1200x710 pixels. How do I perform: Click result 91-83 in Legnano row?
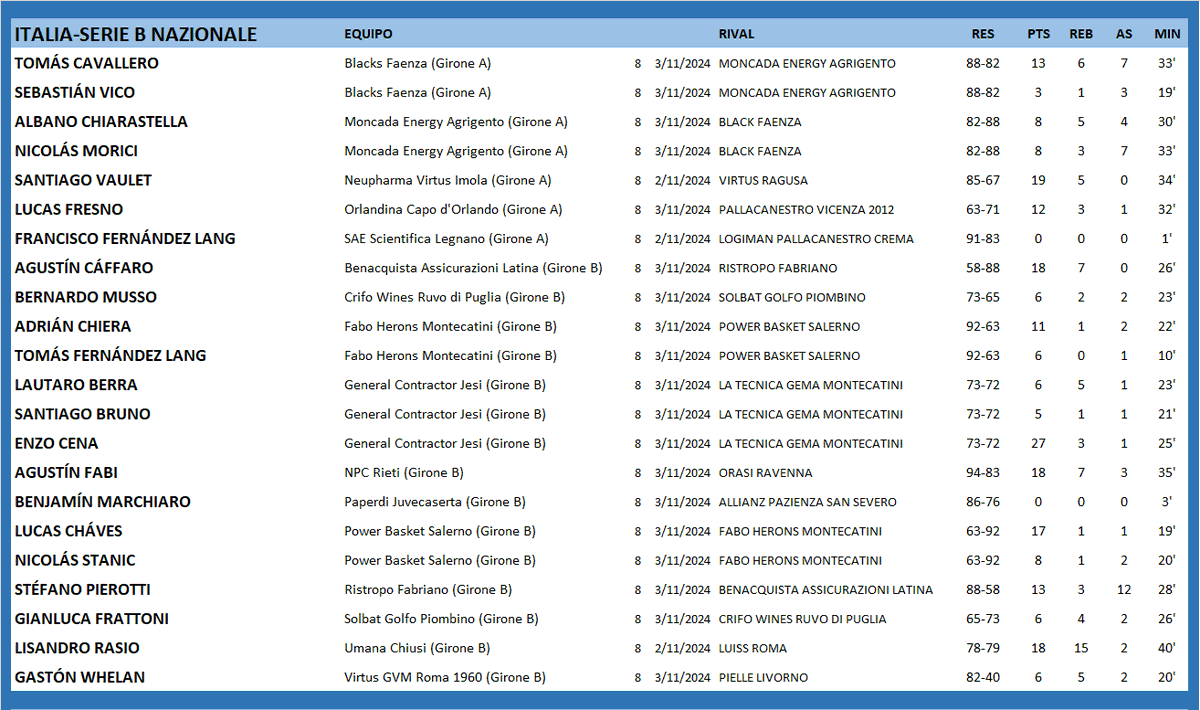tap(983, 239)
